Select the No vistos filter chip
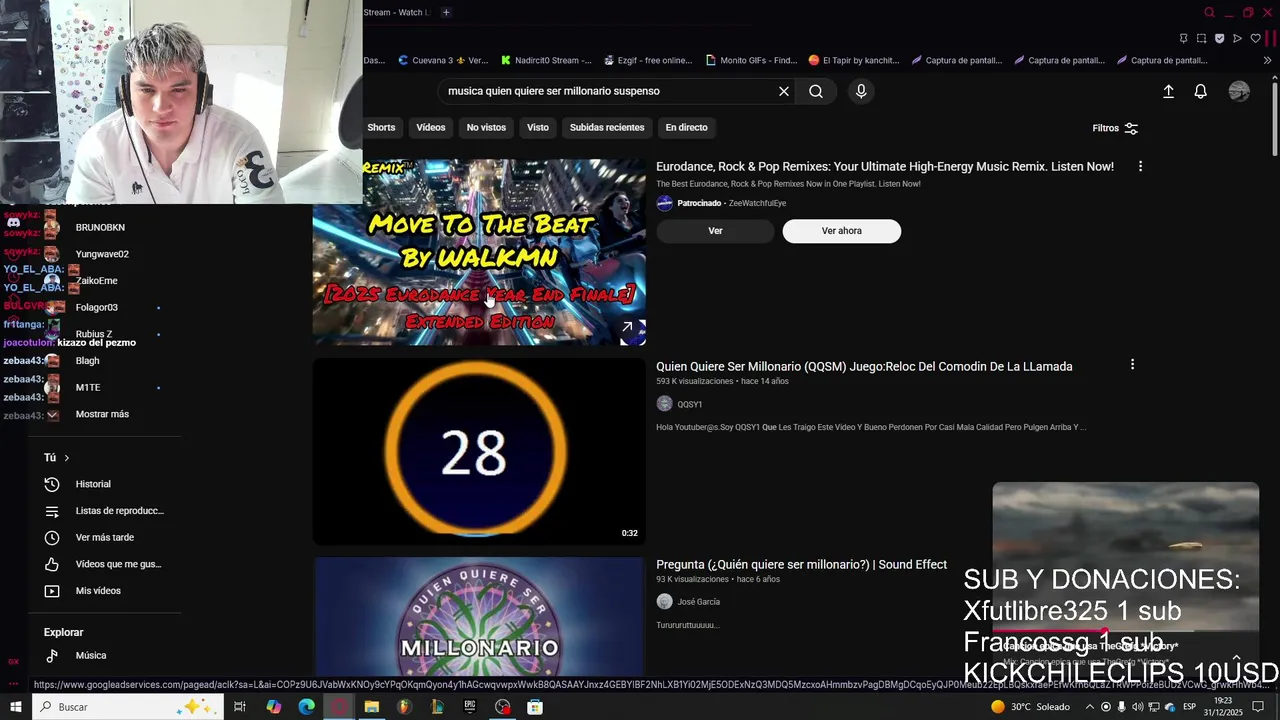This screenshot has width=1280, height=720. click(x=486, y=127)
